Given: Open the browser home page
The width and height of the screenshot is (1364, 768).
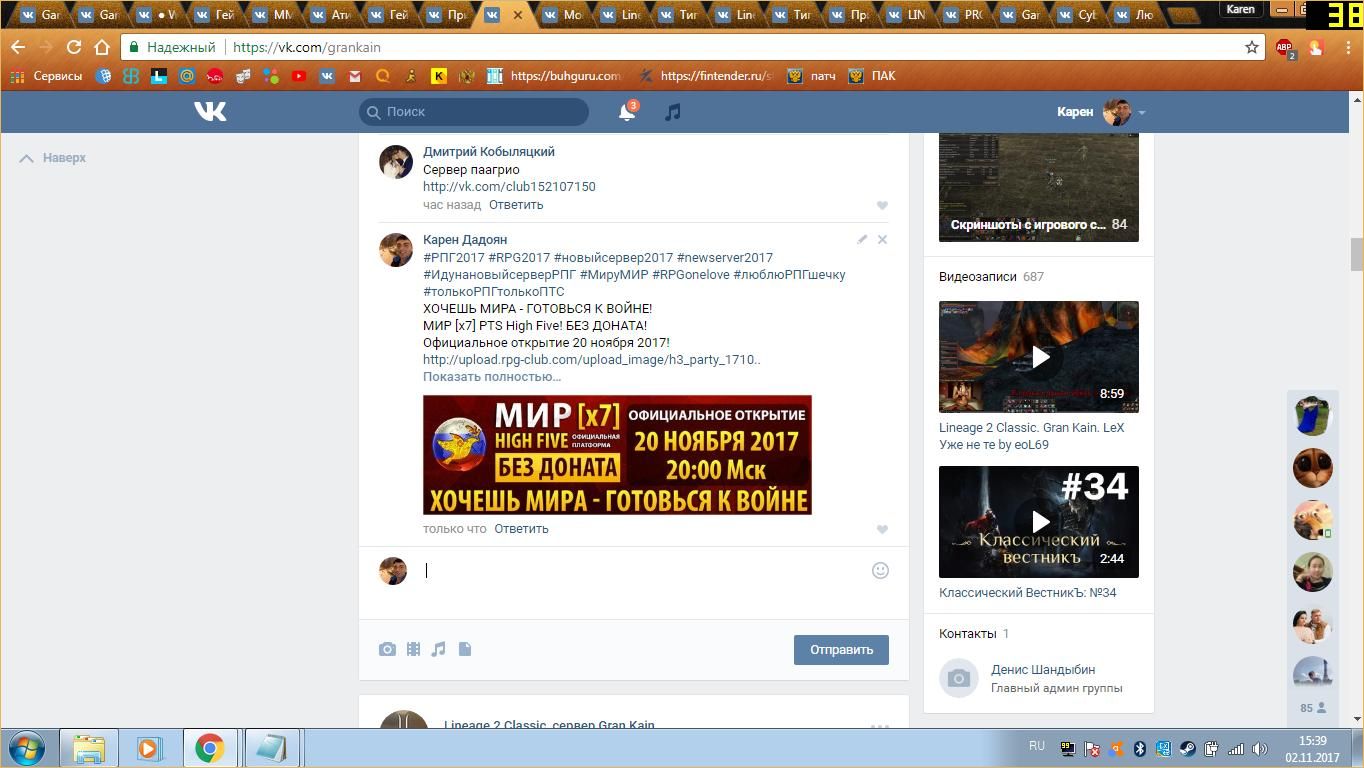Looking at the screenshot, I should point(101,47).
